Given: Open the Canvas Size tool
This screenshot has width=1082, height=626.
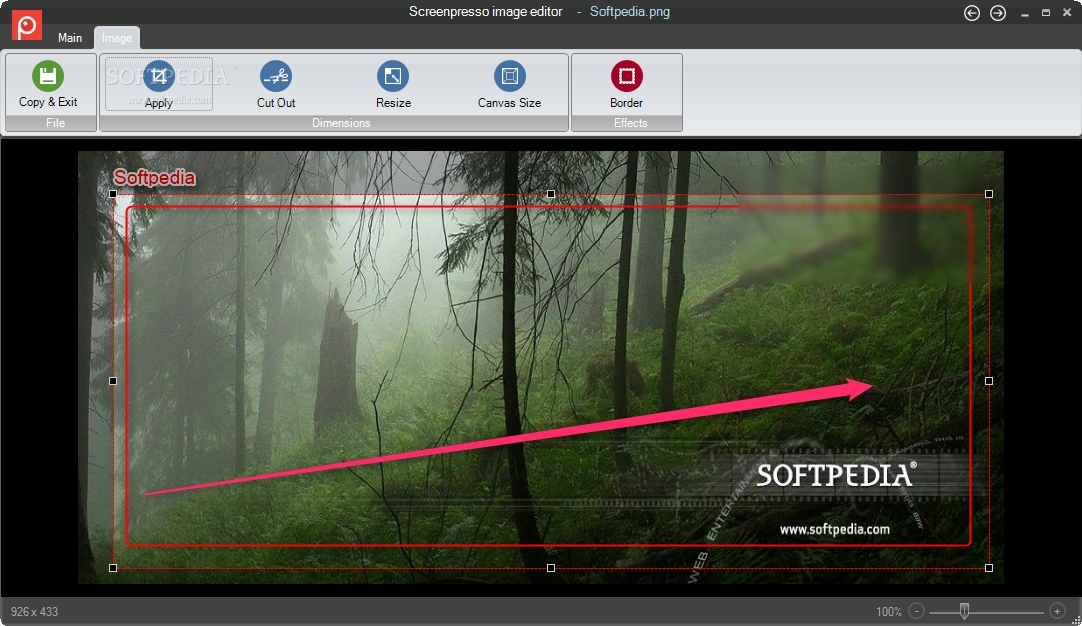Looking at the screenshot, I should [x=509, y=84].
